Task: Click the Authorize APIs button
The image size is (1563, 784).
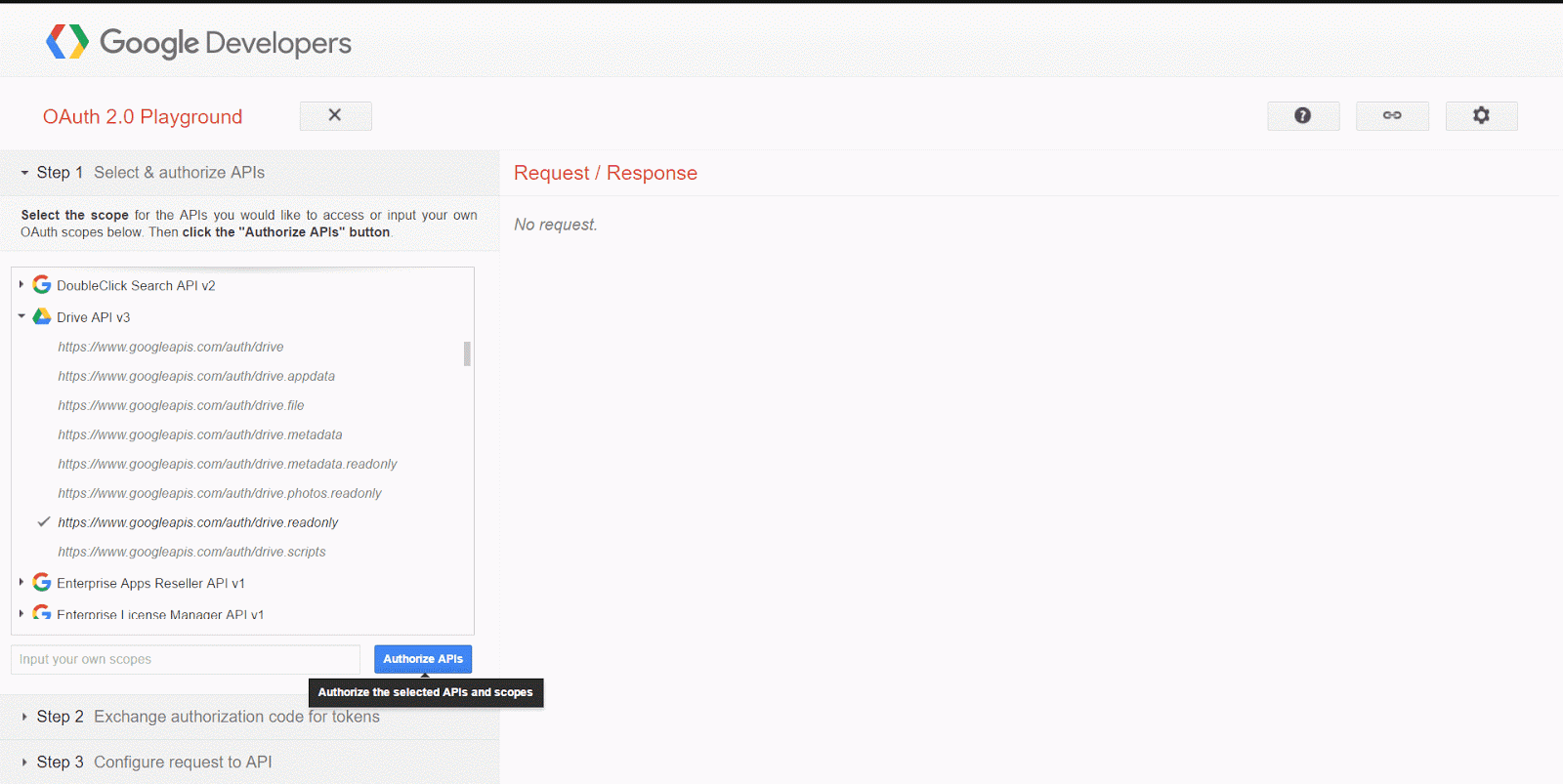Action: [423, 659]
